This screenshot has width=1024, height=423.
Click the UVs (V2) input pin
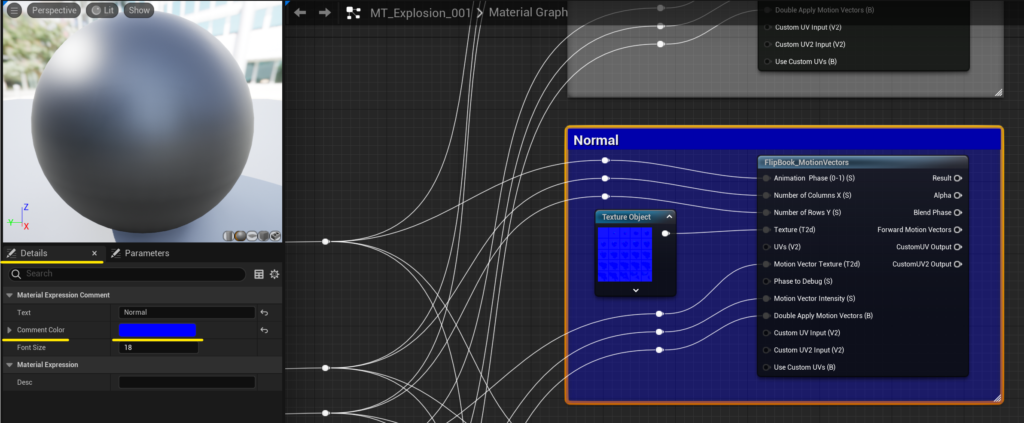(766, 247)
